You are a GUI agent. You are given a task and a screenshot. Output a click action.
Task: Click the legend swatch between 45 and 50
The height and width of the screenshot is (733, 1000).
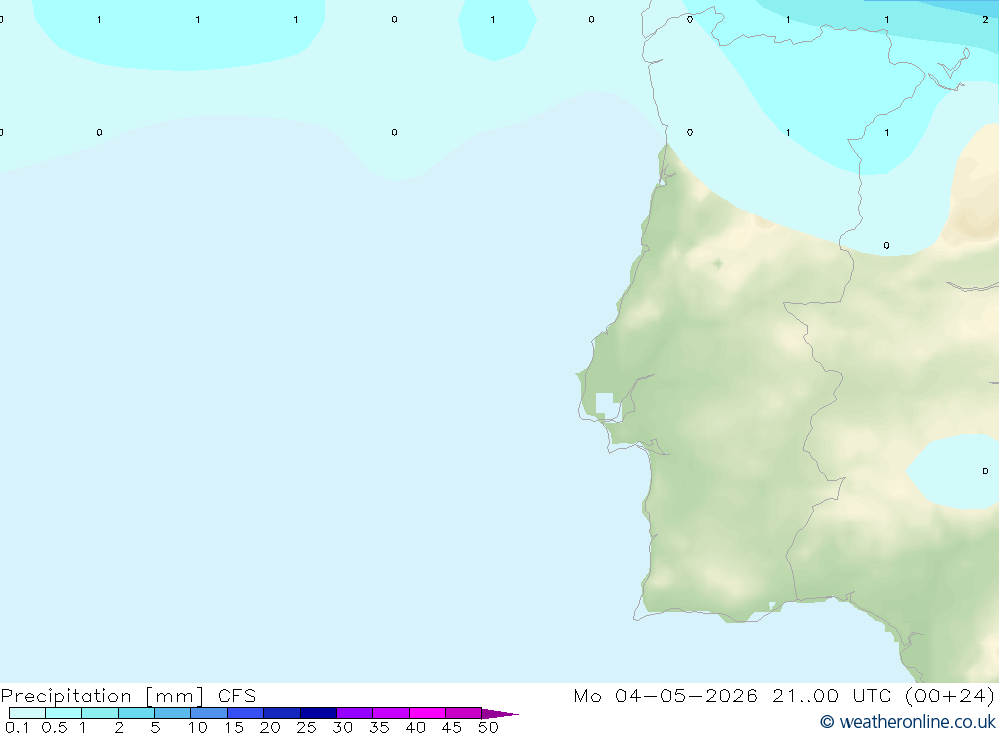coord(464,713)
